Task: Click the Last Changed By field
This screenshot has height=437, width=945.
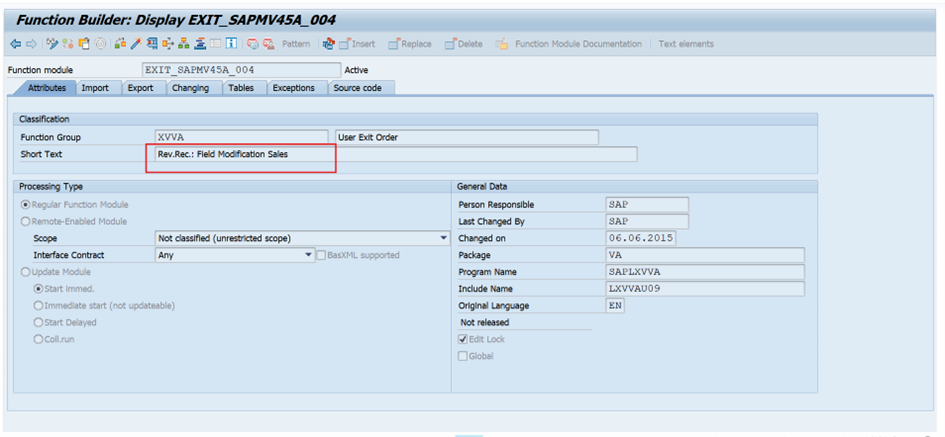Action: pyautogui.click(x=647, y=222)
